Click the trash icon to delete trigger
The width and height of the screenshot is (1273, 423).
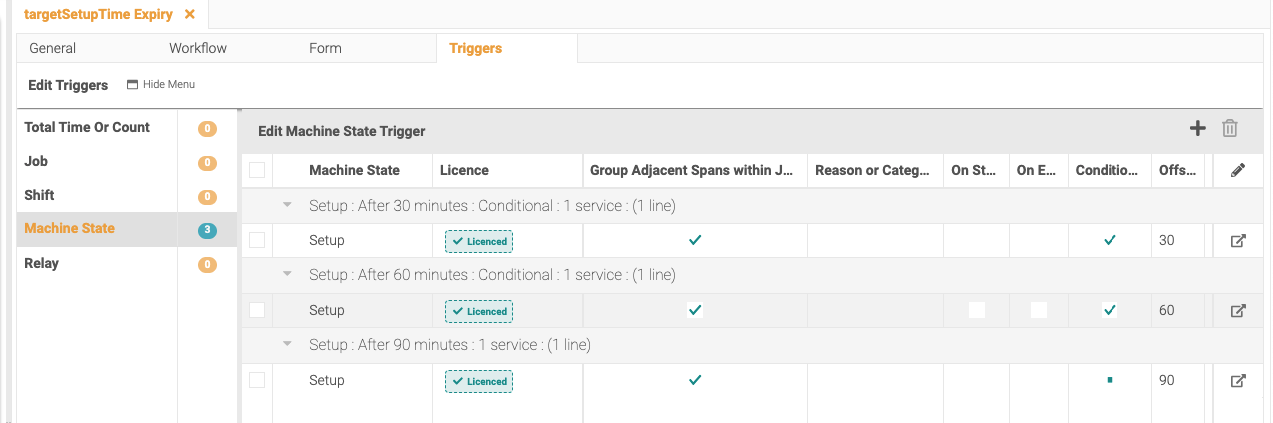coord(1230,128)
